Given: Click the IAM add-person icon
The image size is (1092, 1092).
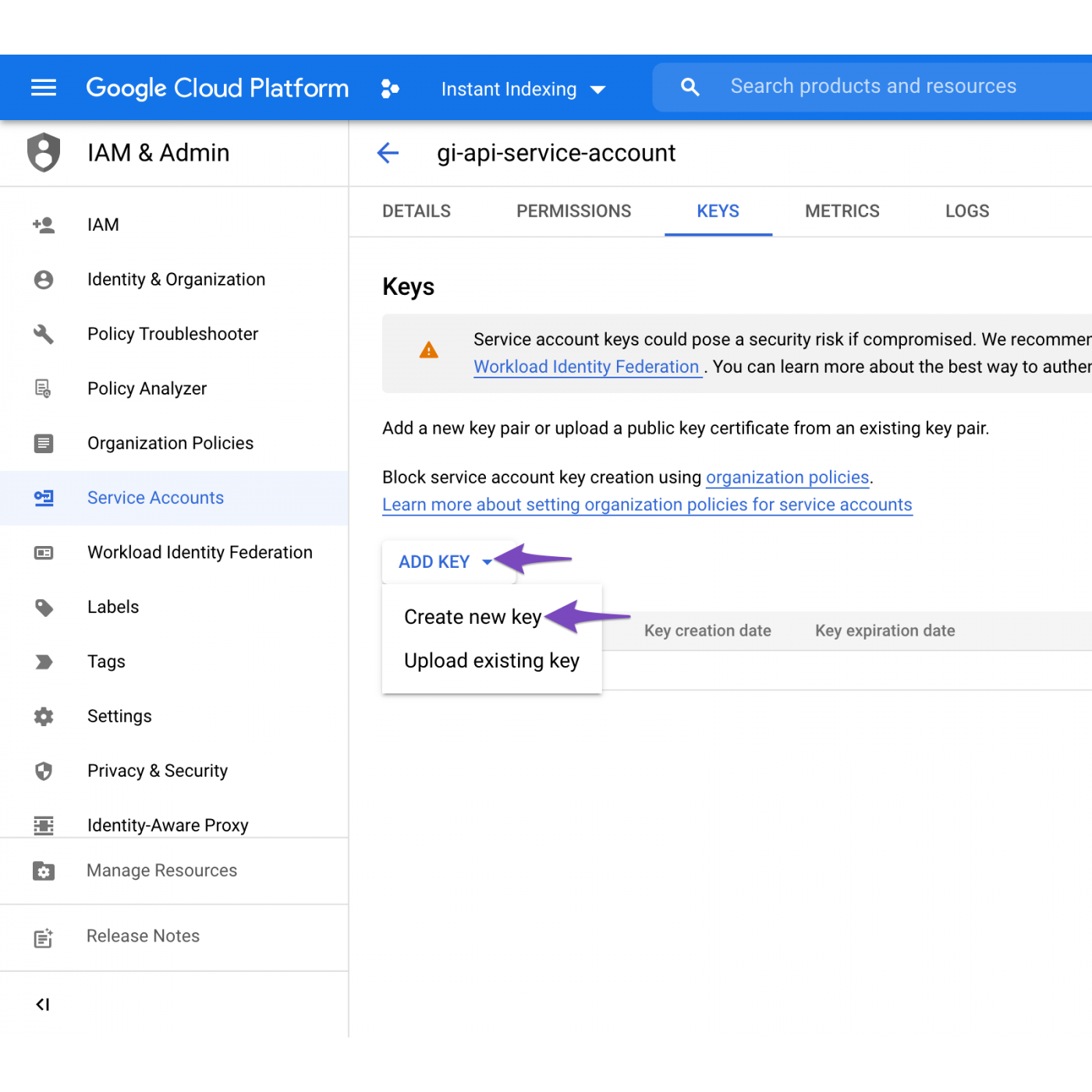Looking at the screenshot, I should coord(44,225).
